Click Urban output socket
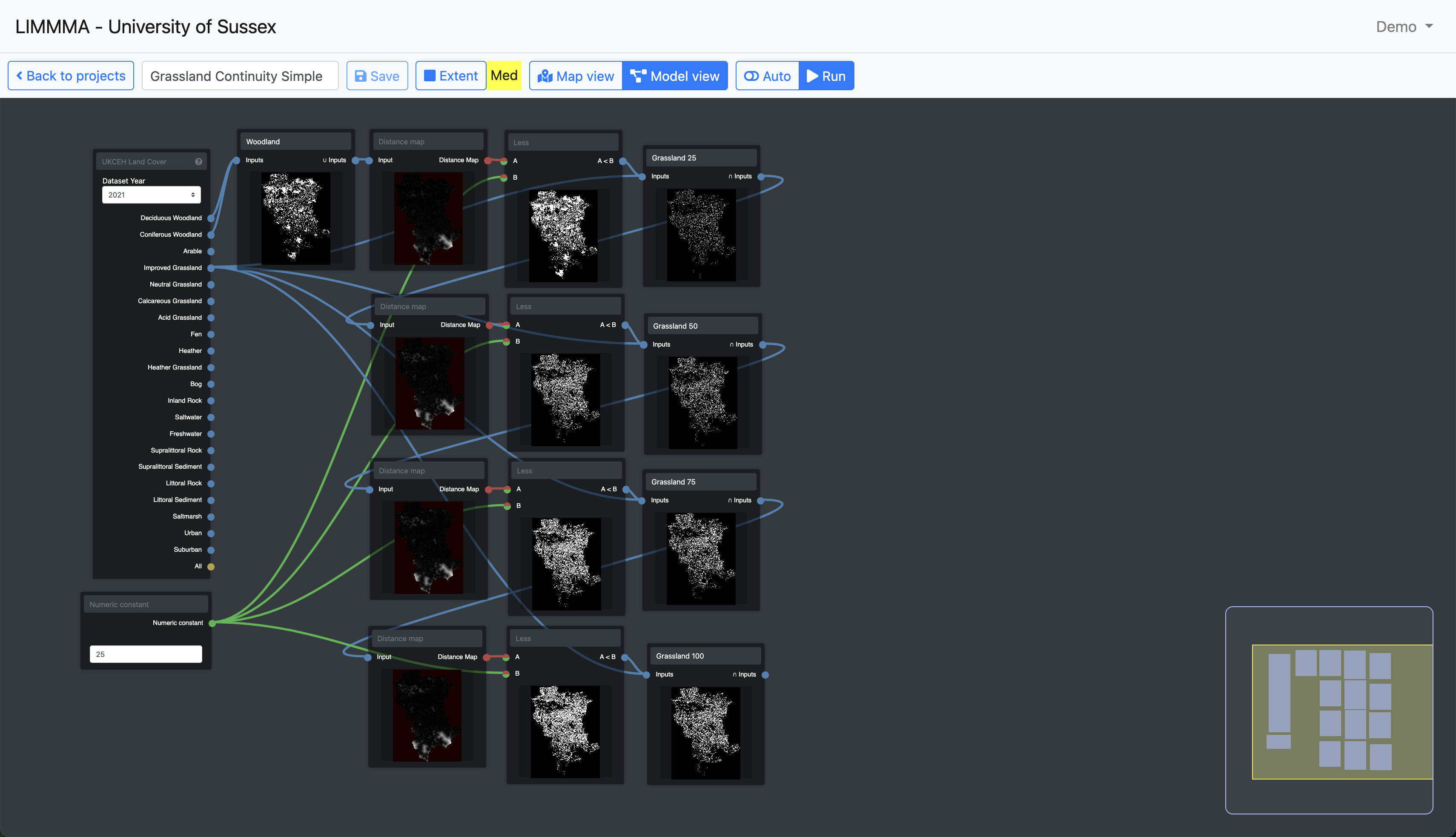The image size is (1456, 837). coord(211,533)
